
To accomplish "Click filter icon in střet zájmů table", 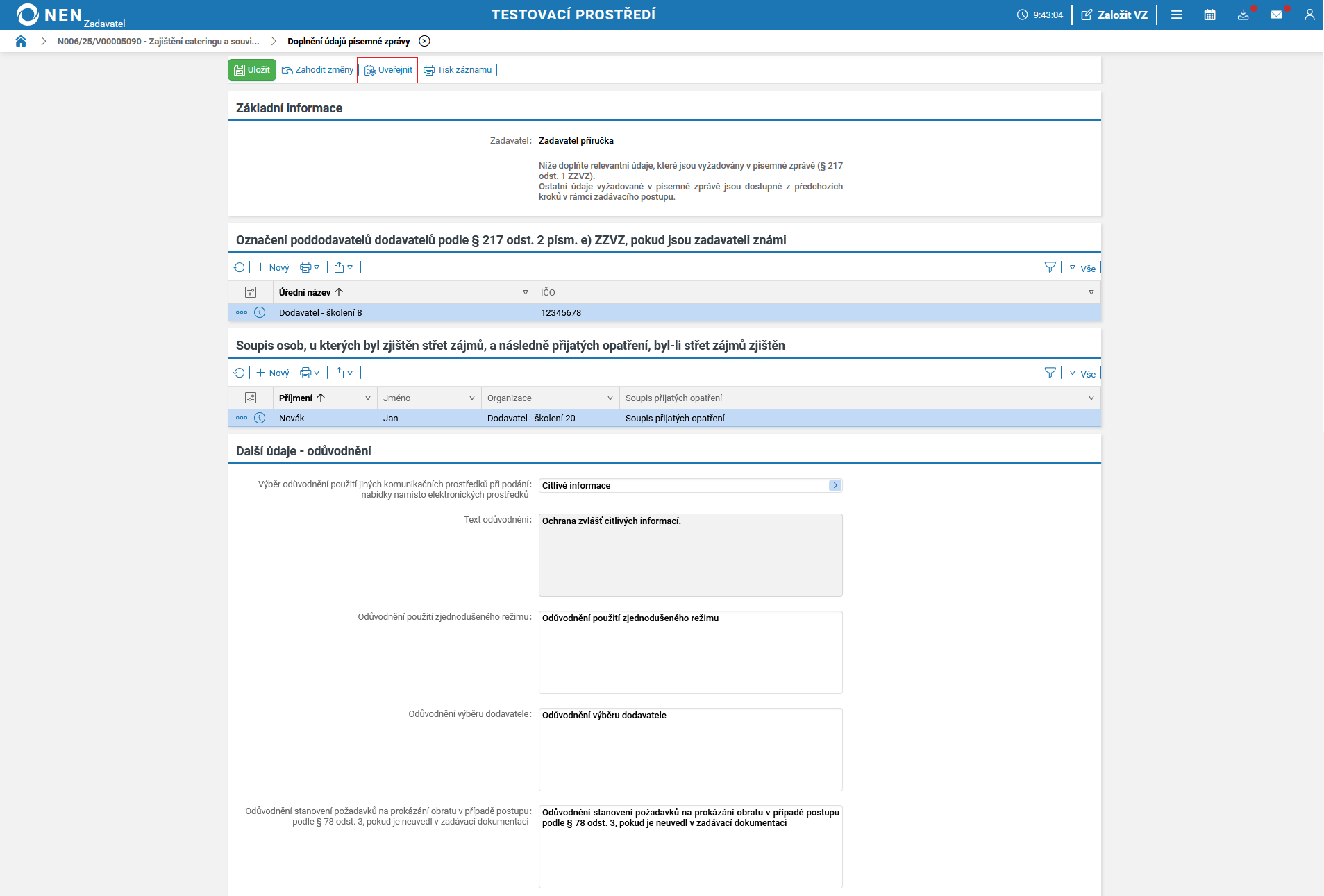I will tap(1050, 373).
